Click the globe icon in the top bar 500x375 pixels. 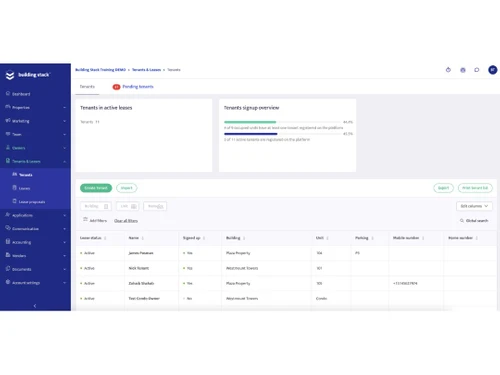click(463, 70)
